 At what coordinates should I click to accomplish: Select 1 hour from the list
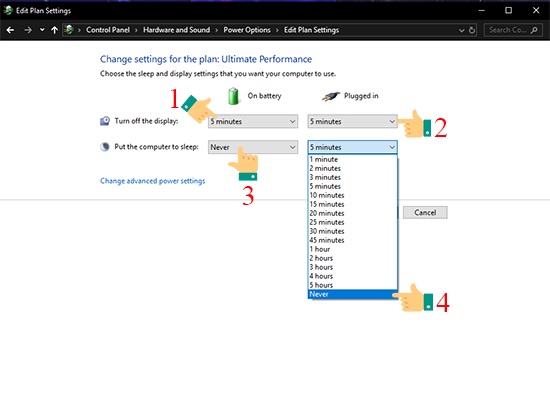[353, 249]
